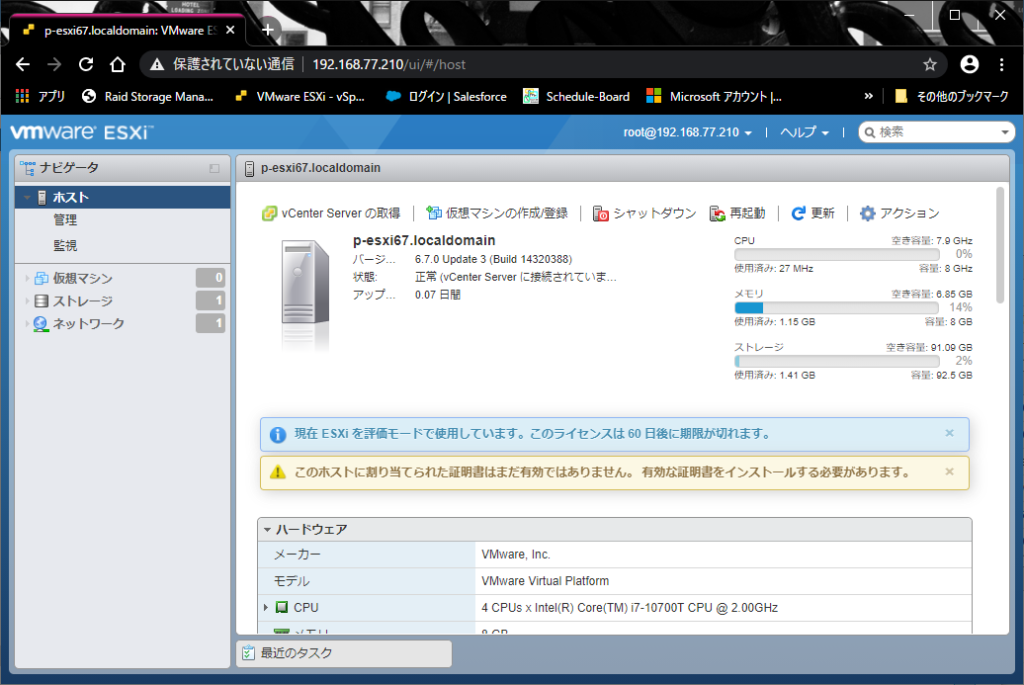Image resolution: width=1024 pixels, height=685 pixels.
Task: Focus the search (検索) input field
Action: tap(936, 133)
